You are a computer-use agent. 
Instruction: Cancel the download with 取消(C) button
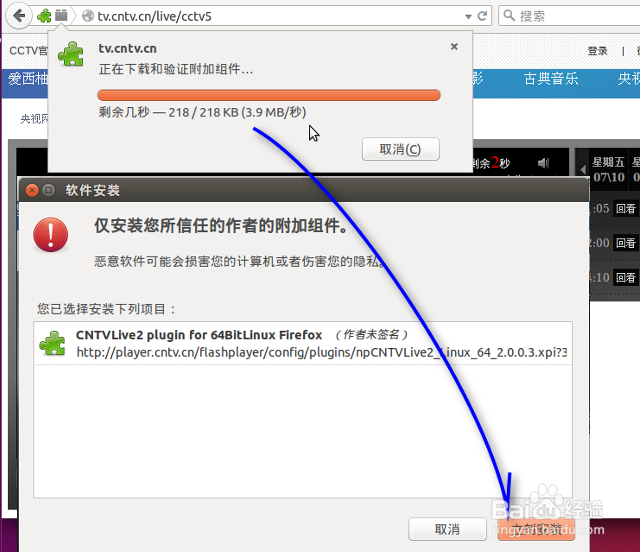(x=400, y=149)
